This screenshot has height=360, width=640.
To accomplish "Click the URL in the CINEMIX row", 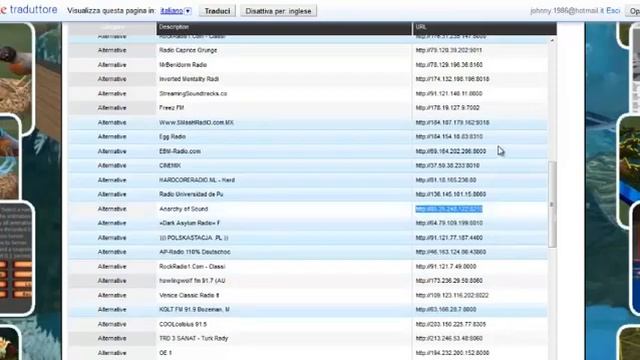I will (x=447, y=166).
